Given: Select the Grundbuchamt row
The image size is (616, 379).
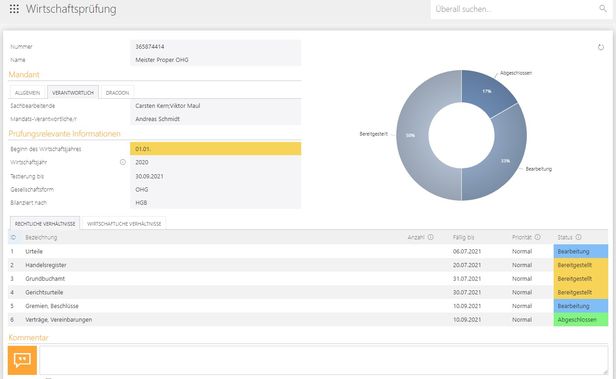Looking at the screenshot, I should (308, 278).
